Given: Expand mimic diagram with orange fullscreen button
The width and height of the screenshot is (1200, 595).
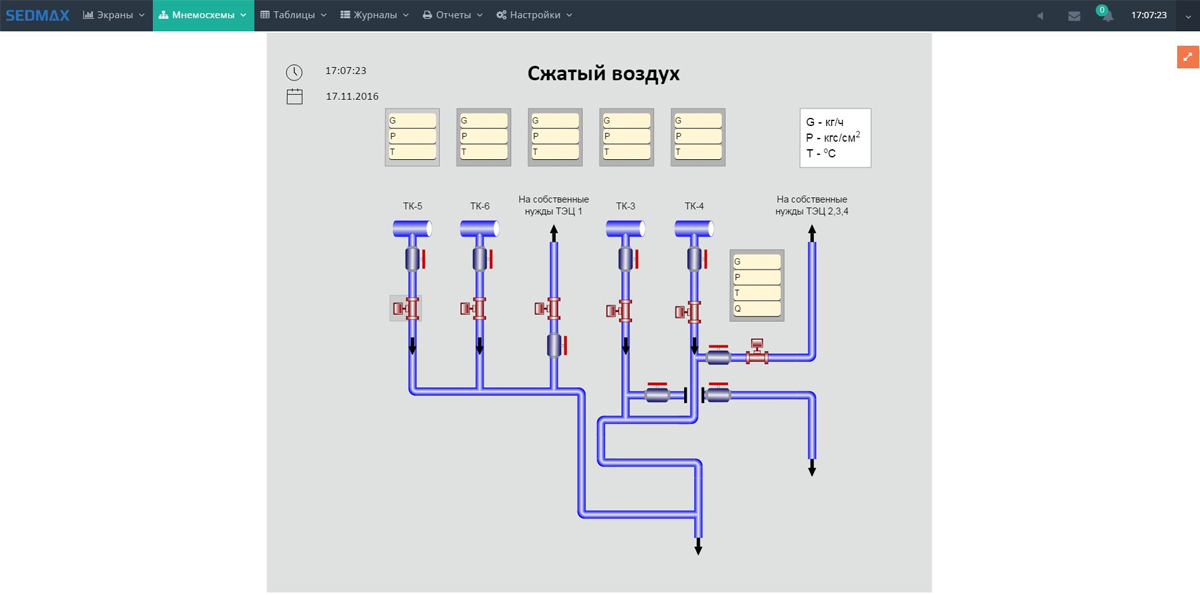Looking at the screenshot, I should [x=1187, y=57].
